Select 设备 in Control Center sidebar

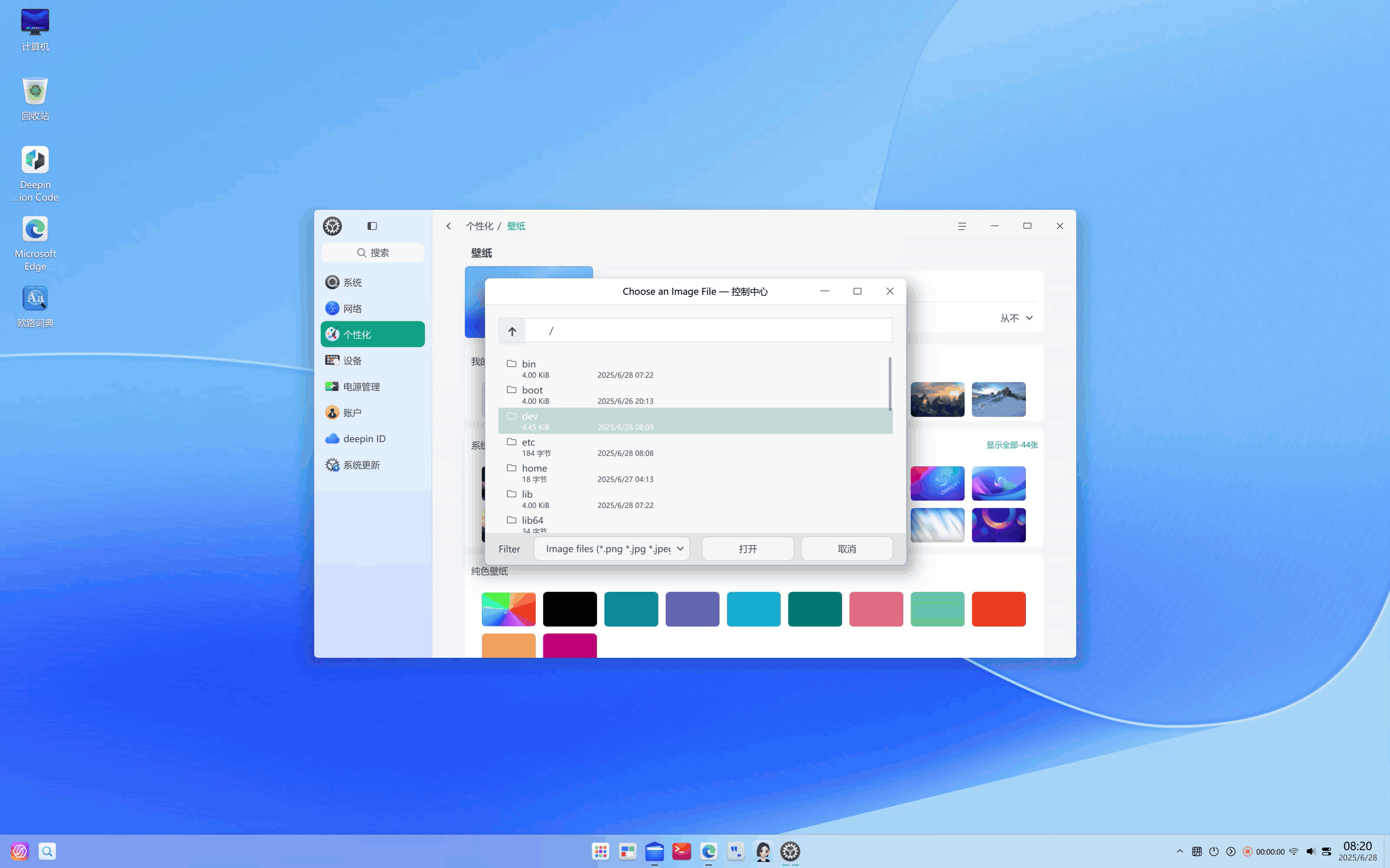(x=373, y=361)
